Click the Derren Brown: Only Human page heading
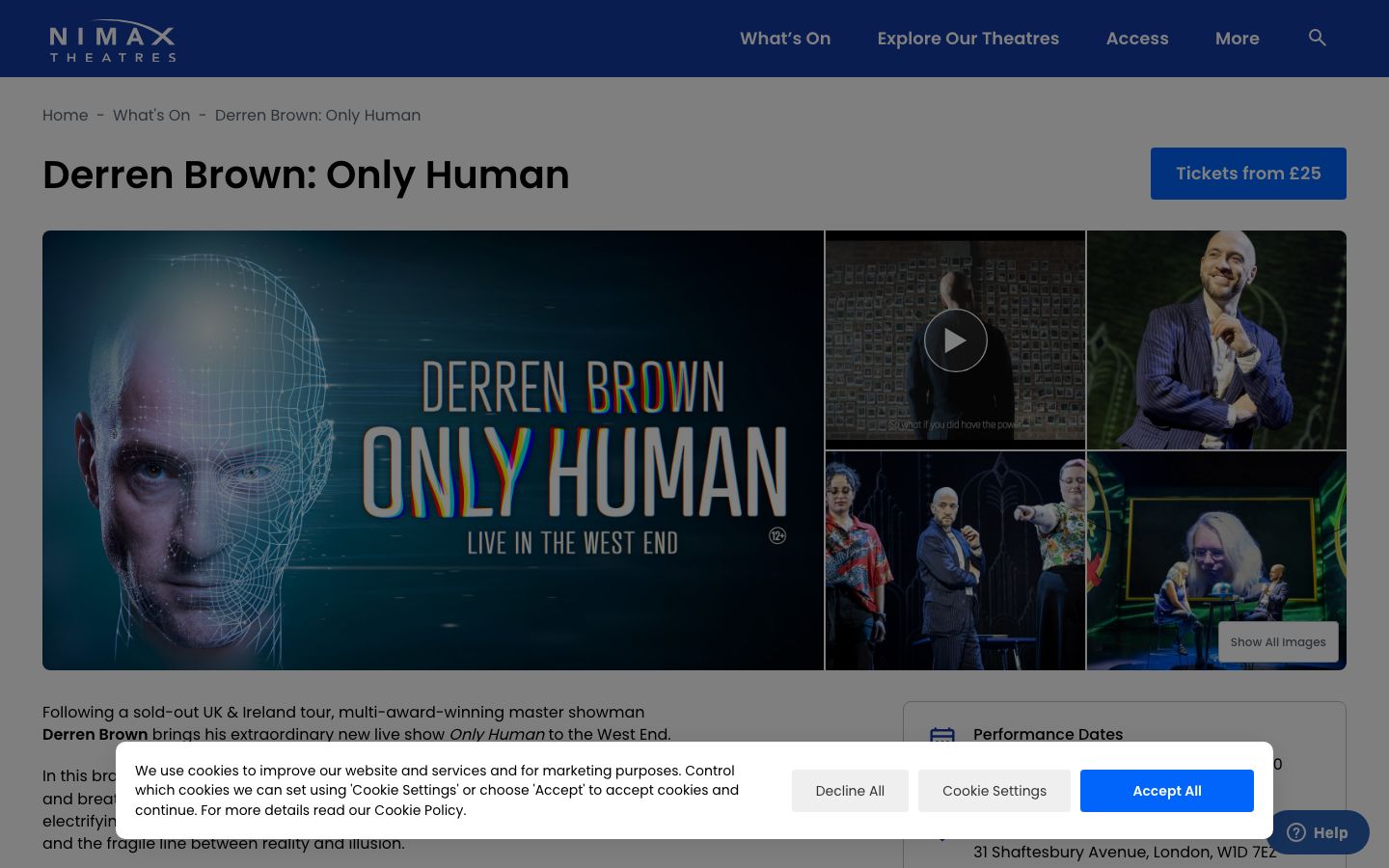This screenshot has height=868, width=1389. click(x=306, y=175)
